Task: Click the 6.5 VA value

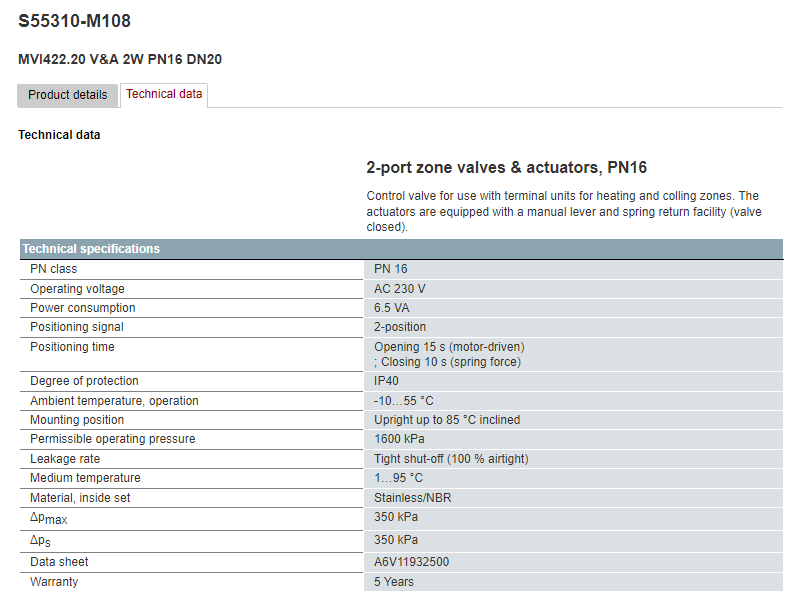Action: [x=391, y=308]
